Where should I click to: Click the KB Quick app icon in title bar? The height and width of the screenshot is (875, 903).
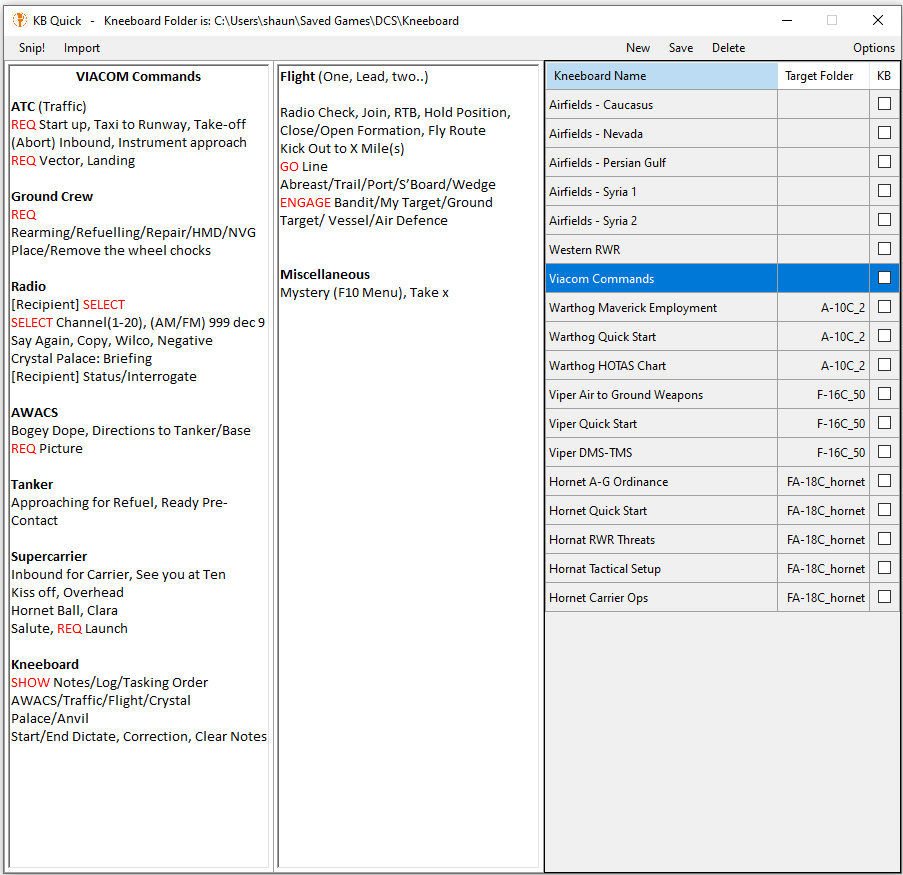click(x=19, y=20)
